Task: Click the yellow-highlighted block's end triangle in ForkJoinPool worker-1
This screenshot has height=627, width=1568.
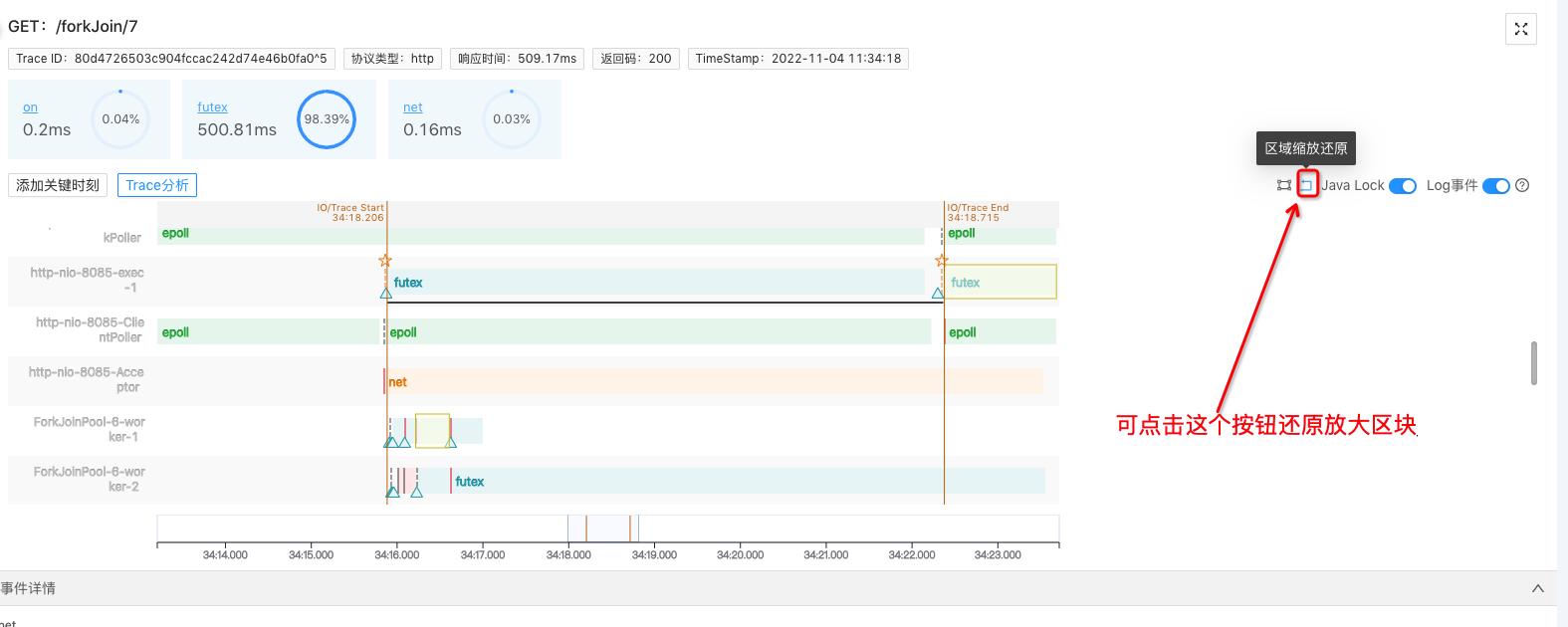Action: point(451,442)
